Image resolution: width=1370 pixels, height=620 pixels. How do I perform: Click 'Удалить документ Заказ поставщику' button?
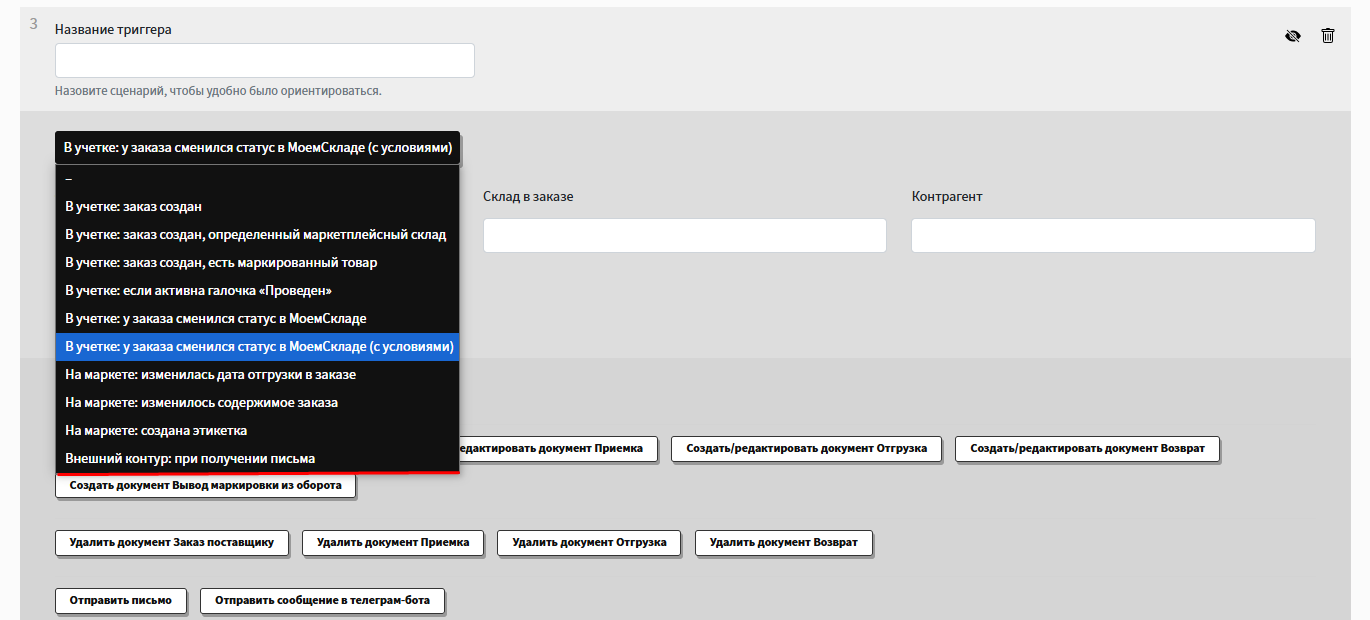(171, 543)
